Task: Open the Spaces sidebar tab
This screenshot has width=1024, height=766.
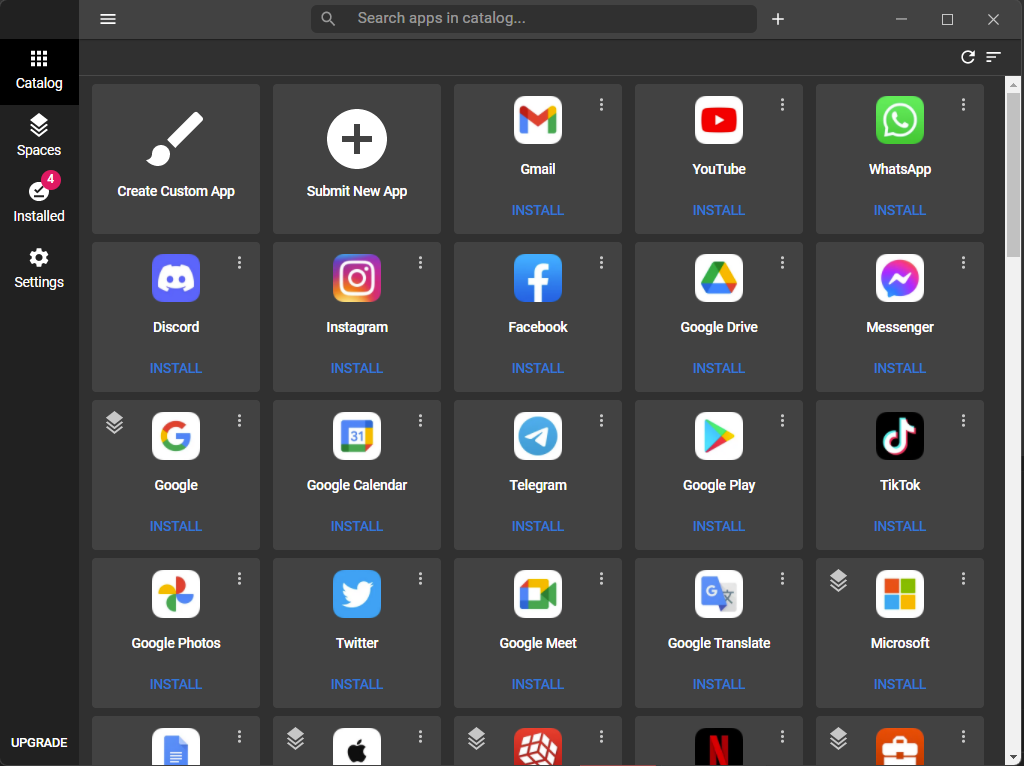Action: (x=39, y=136)
